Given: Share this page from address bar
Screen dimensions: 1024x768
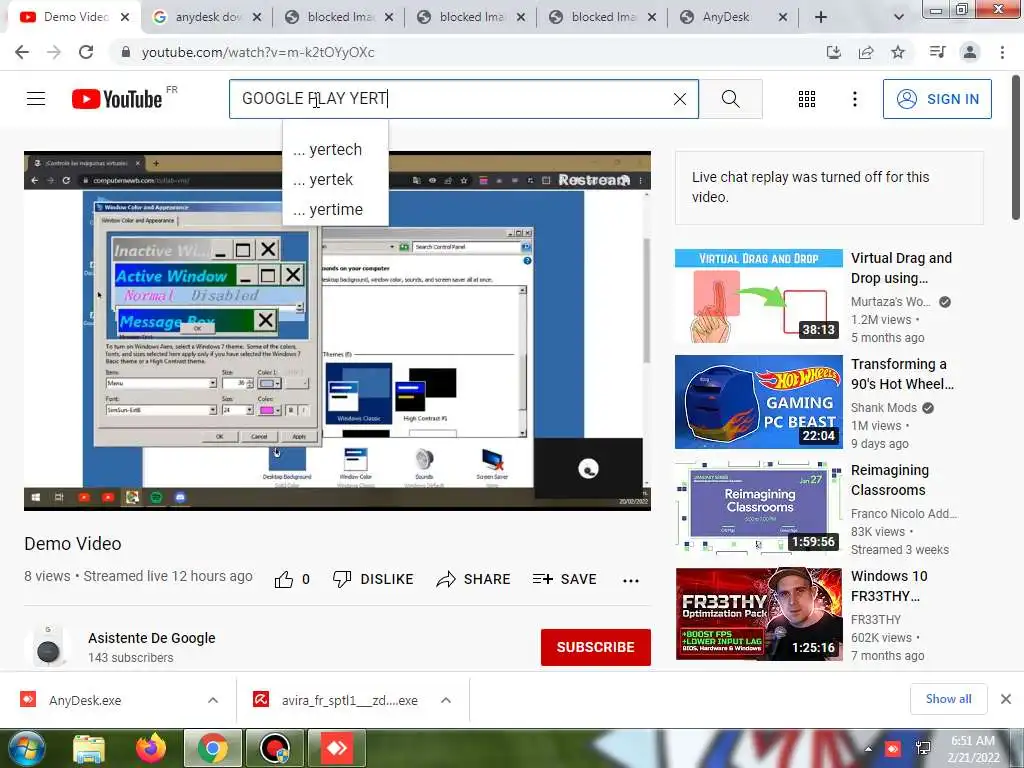Looking at the screenshot, I should [x=866, y=52].
